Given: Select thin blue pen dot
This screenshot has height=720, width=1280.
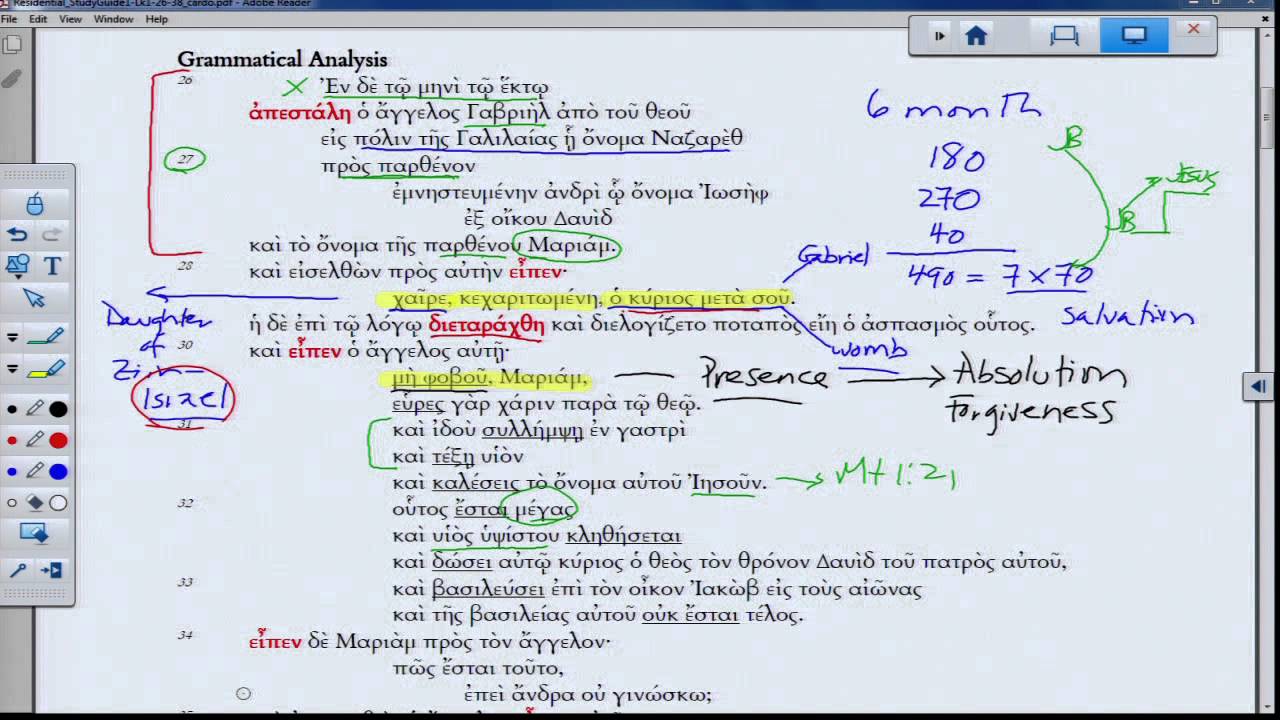Looking at the screenshot, I should (x=12, y=471).
